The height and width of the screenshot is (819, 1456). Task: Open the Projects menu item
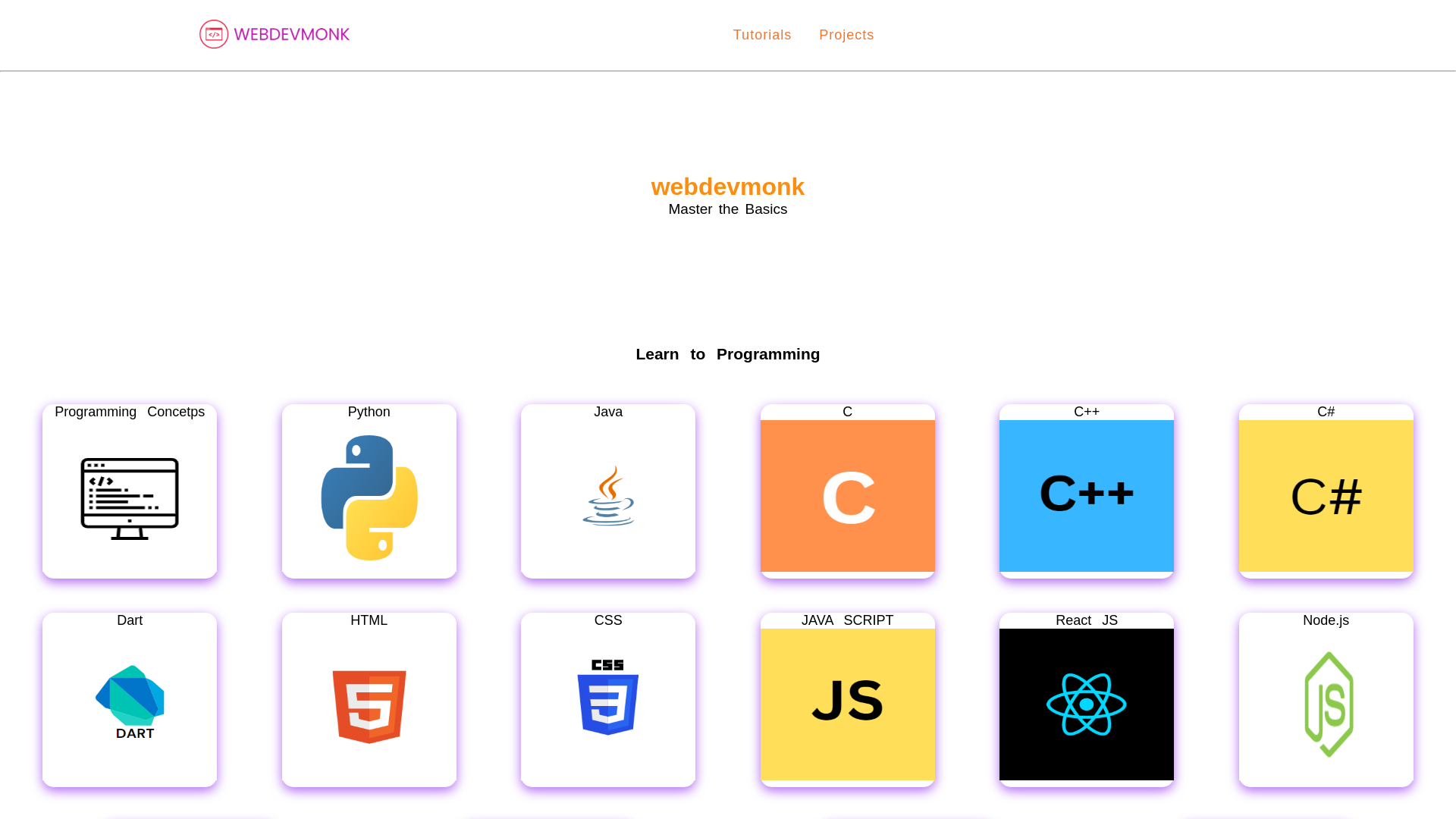[x=846, y=35]
